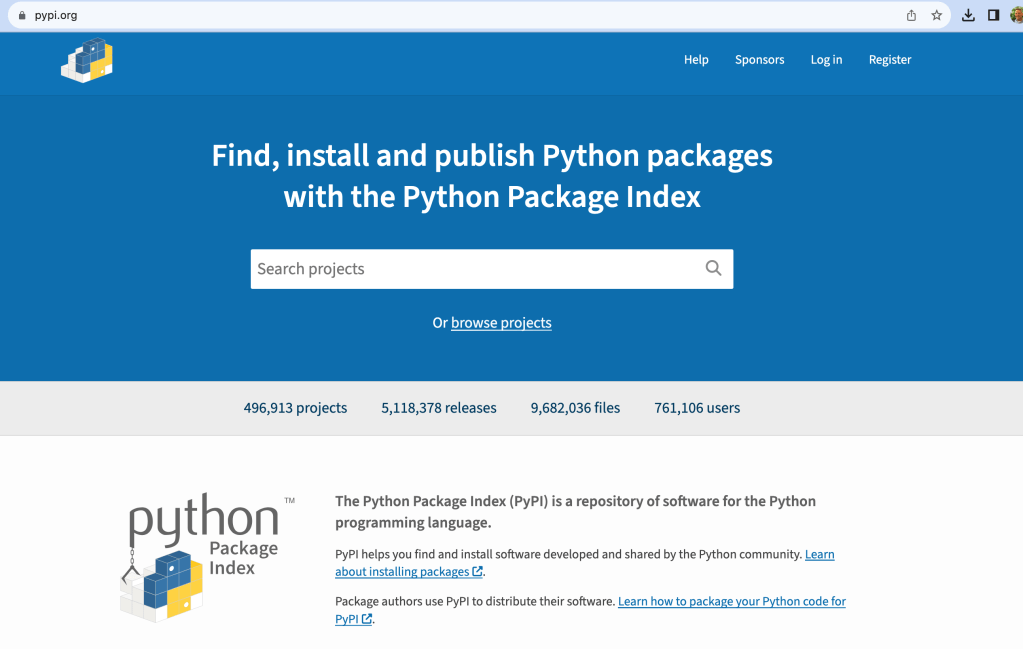The width and height of the screenshot is (1023, 649).
Task: Open the browser profile avatar
Action: (1016, 15)
